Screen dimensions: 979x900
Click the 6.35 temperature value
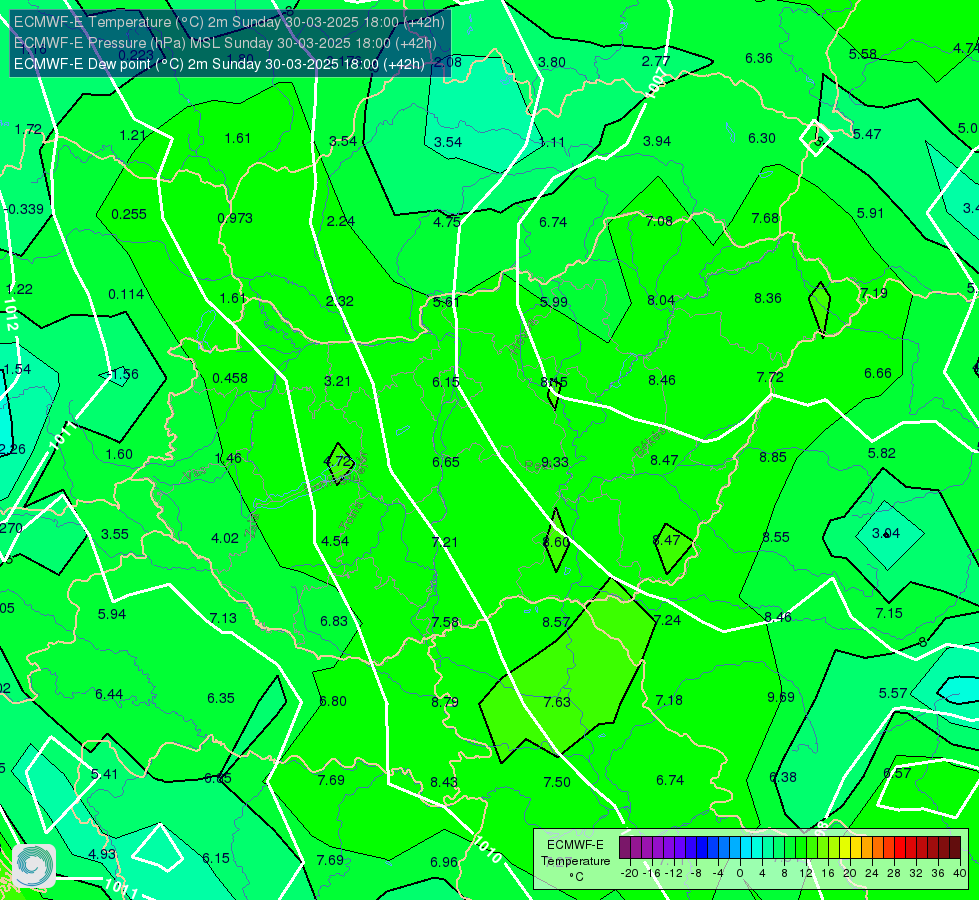[220, 698]
